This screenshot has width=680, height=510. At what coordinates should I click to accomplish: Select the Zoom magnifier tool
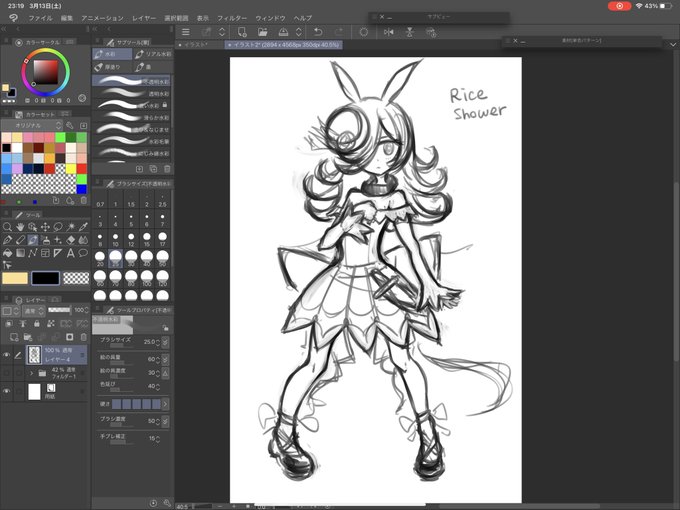tap(7, 227)
